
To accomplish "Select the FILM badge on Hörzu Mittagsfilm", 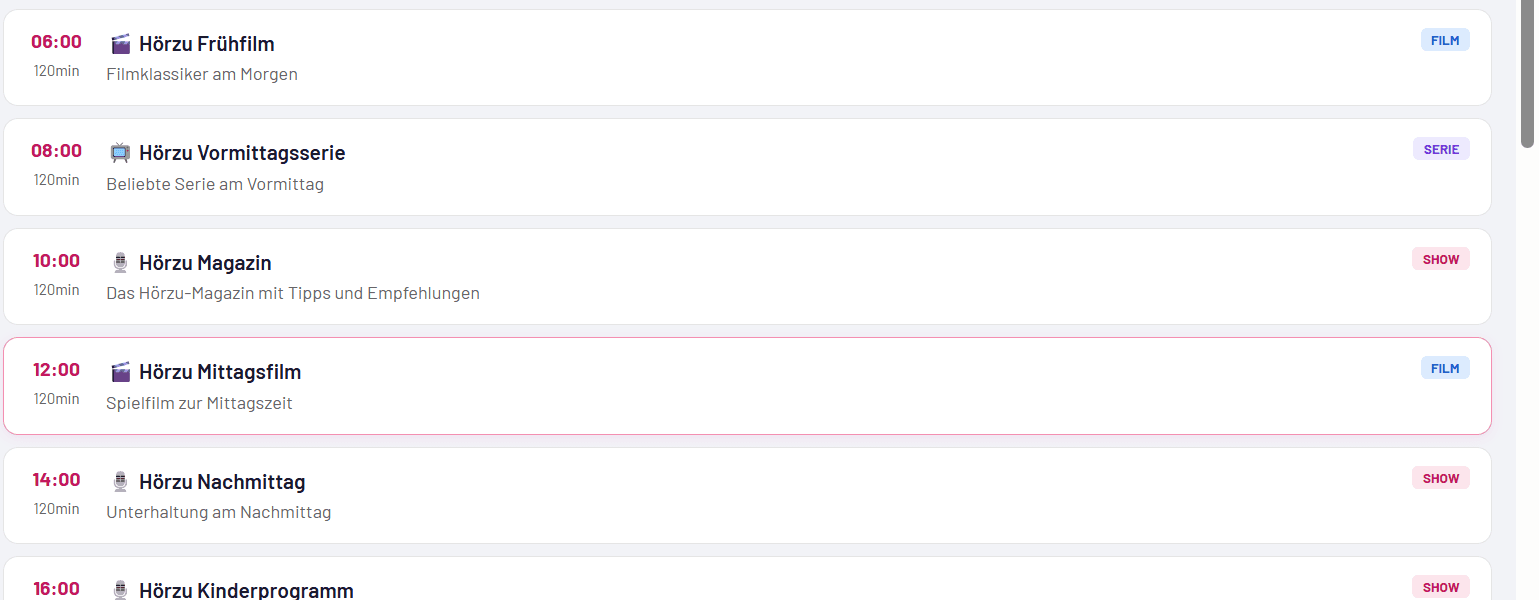I will coord(1445,367).
